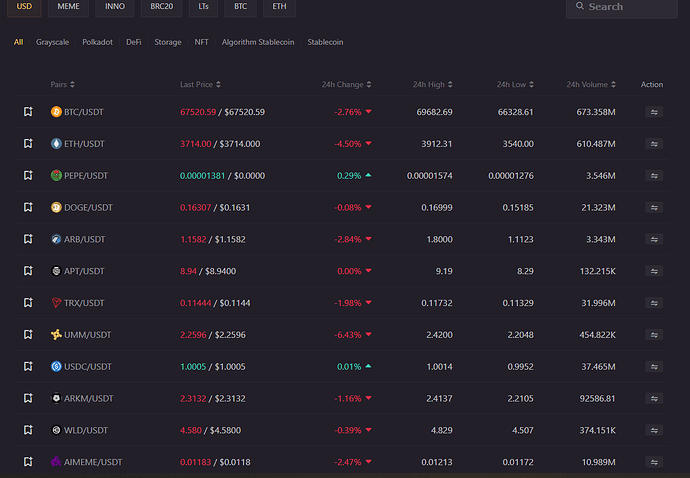Image resolution: width=690 pixels, height=478 pixels.
Task: Filter pairs by NFT
Action: [202, 42]
